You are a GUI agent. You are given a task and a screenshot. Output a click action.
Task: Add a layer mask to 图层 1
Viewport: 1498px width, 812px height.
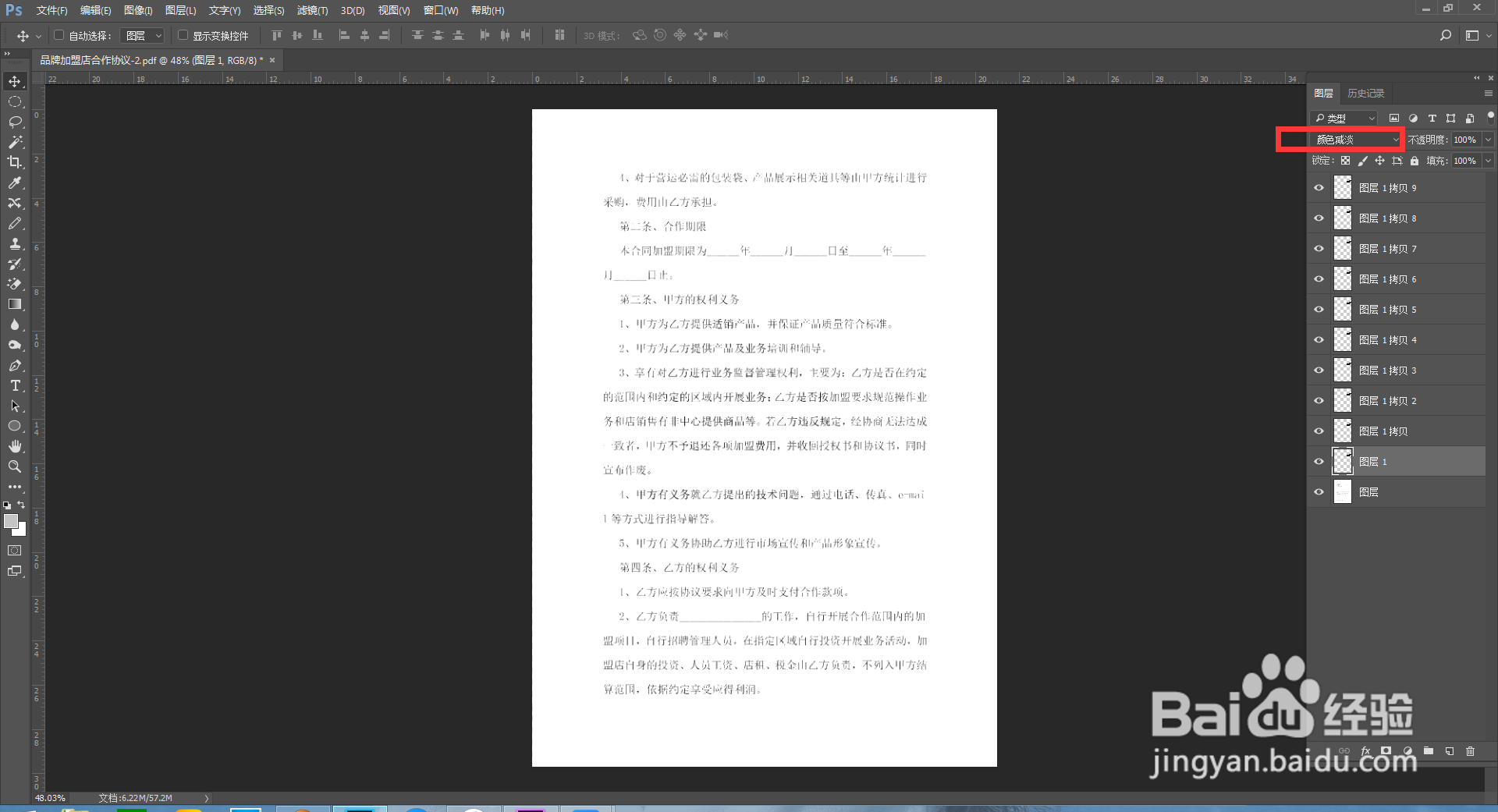coord(1386,752)
